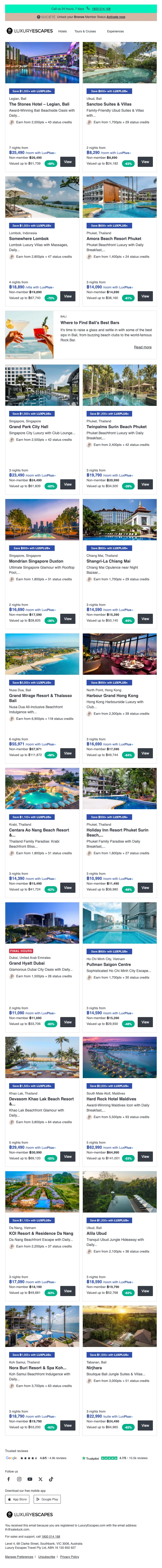Open the Facebook icon under Follow us
162x1568 pixels.
(9, 1479)
